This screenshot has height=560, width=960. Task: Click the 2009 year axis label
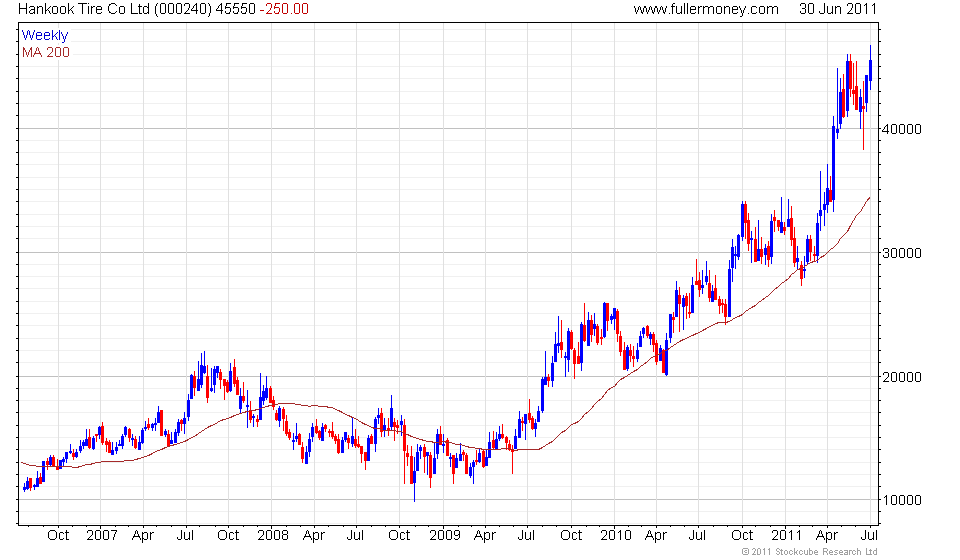(444, 536)
